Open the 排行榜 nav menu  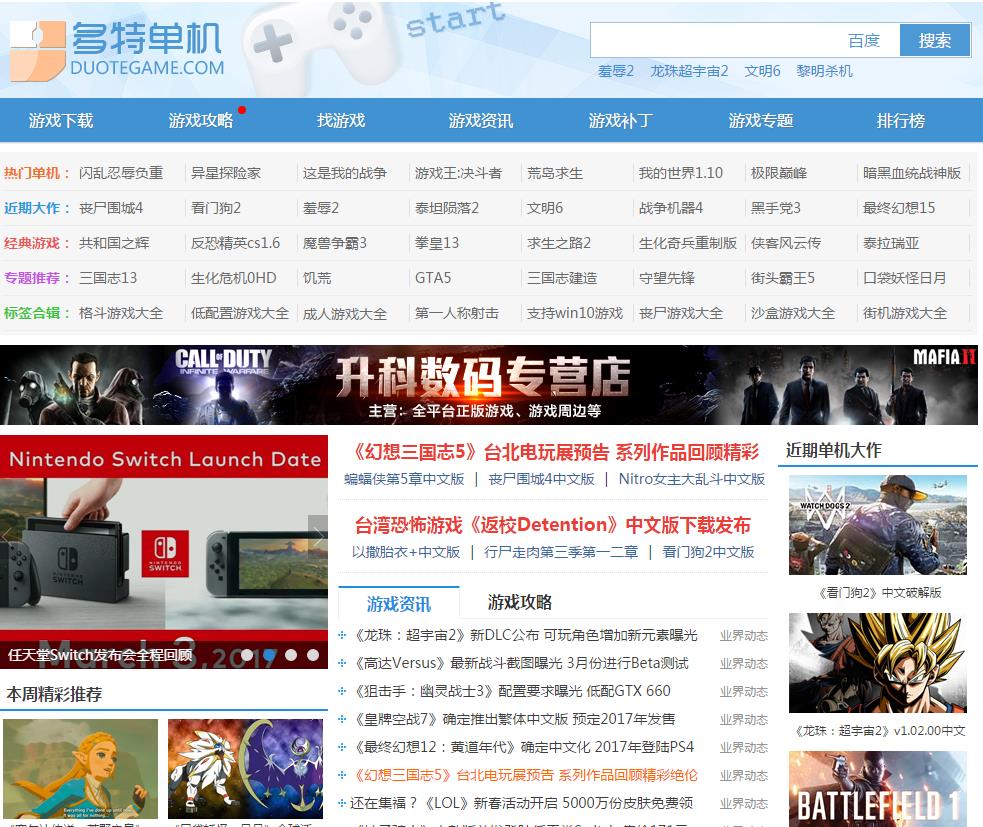tap(901, 120)
